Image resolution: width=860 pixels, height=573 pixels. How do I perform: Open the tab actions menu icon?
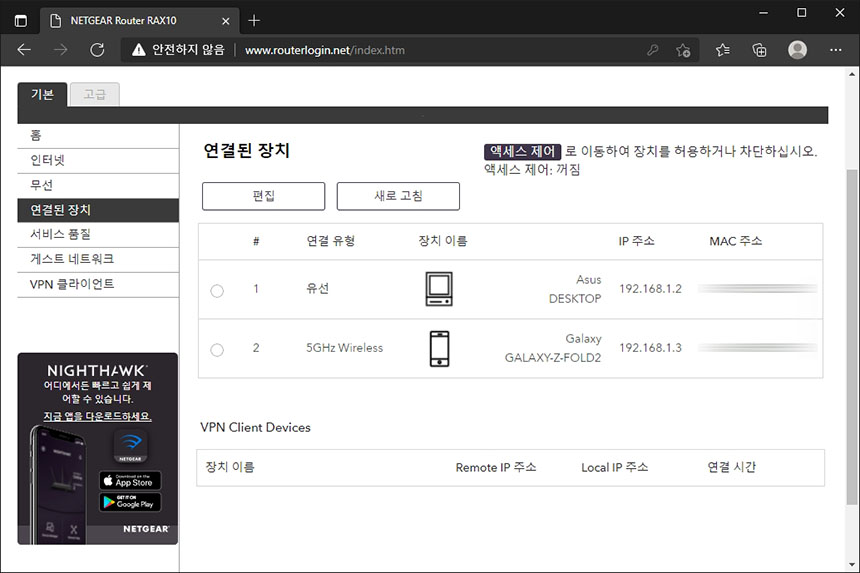pyautogui.click(x=20, y=21)
